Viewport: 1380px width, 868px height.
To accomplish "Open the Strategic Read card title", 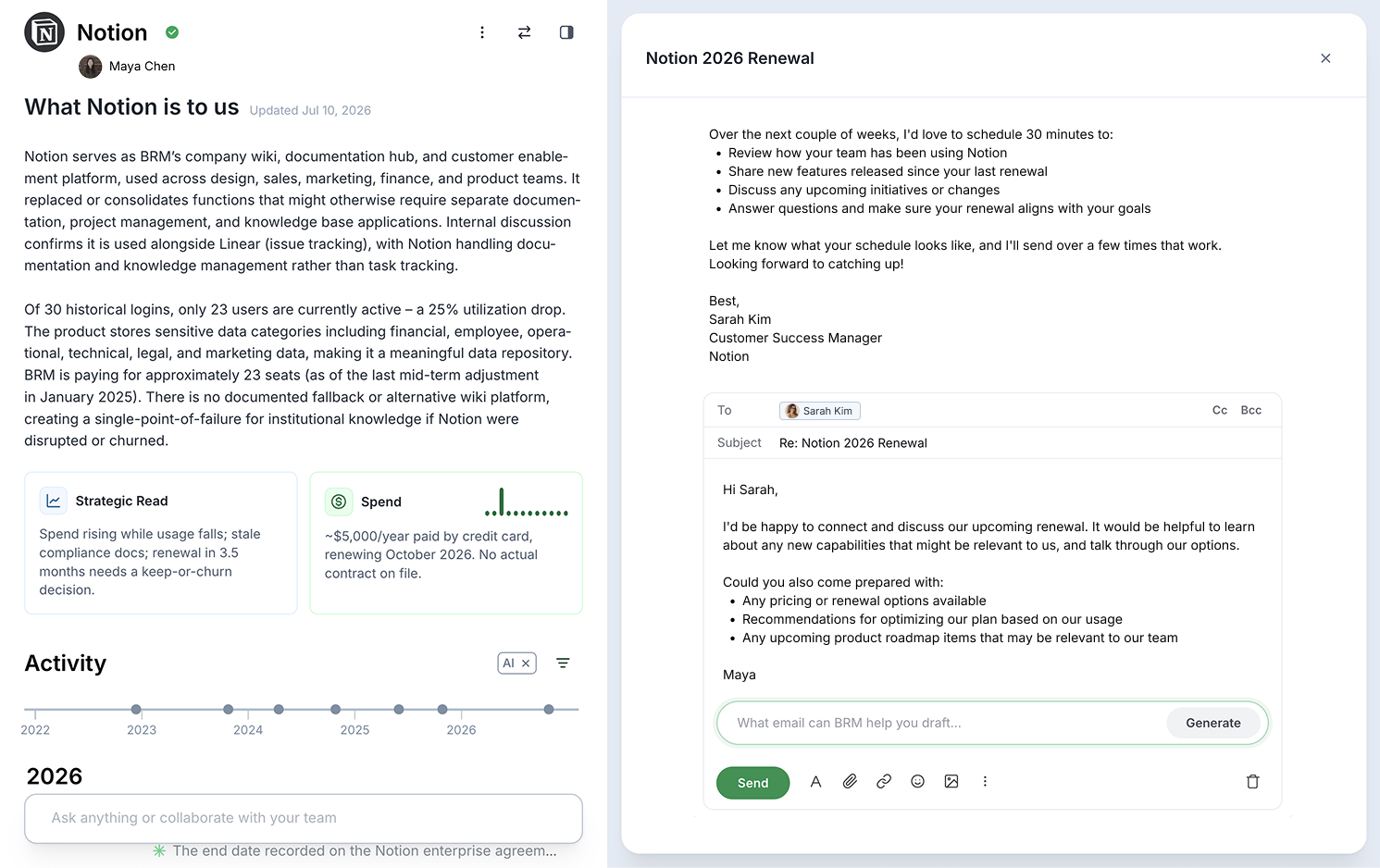I will (x=122, y=501).
